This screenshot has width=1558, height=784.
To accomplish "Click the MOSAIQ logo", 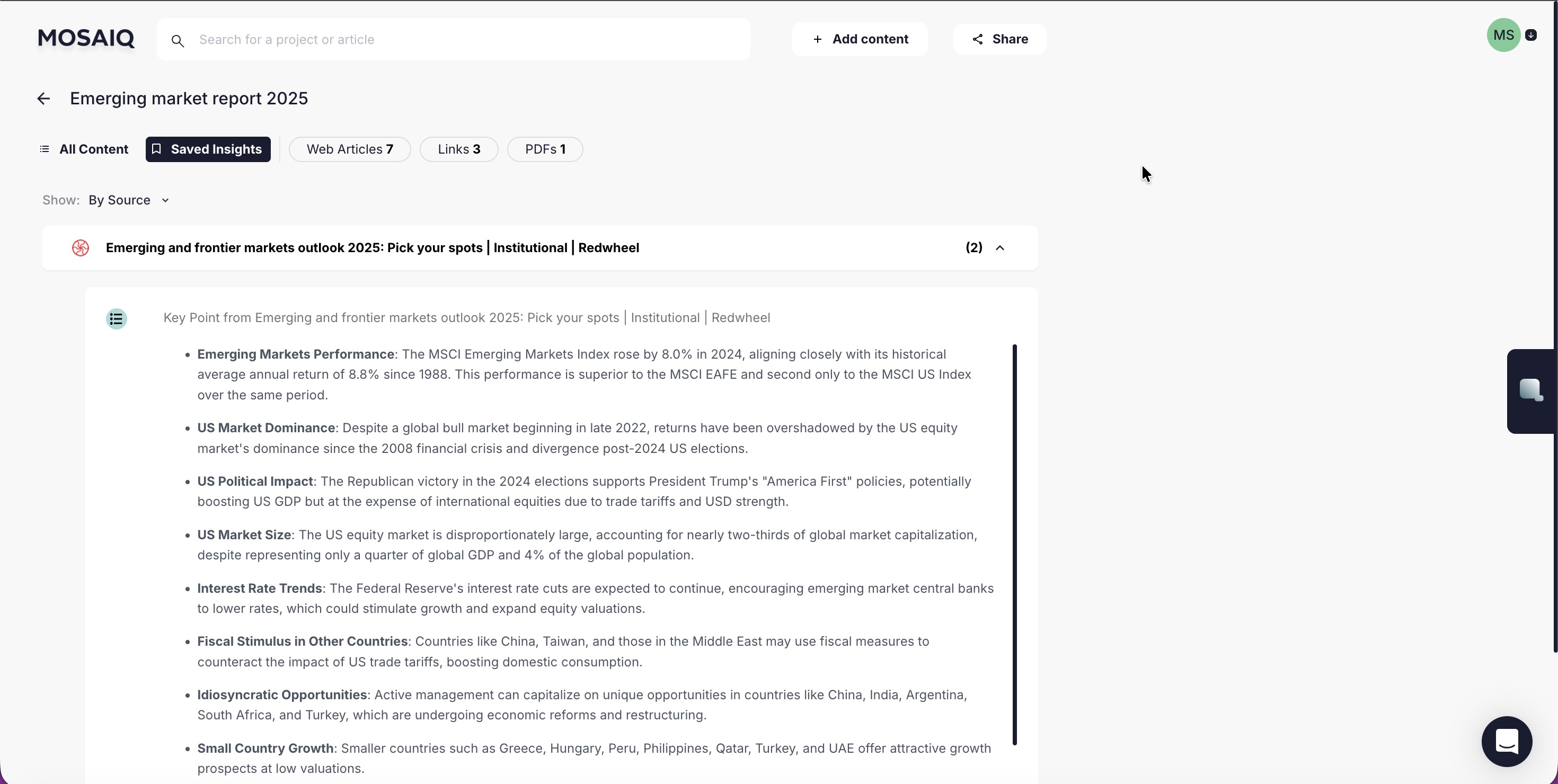I will [x=85, y=38].
